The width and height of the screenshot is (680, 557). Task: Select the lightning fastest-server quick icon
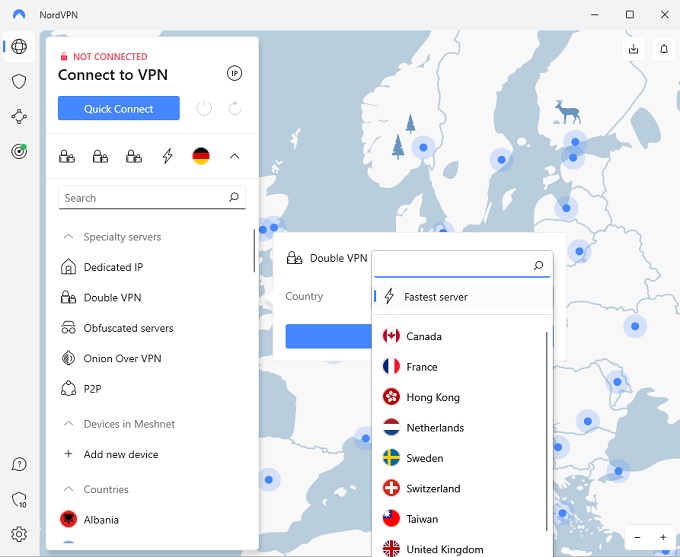coord(167,156)
